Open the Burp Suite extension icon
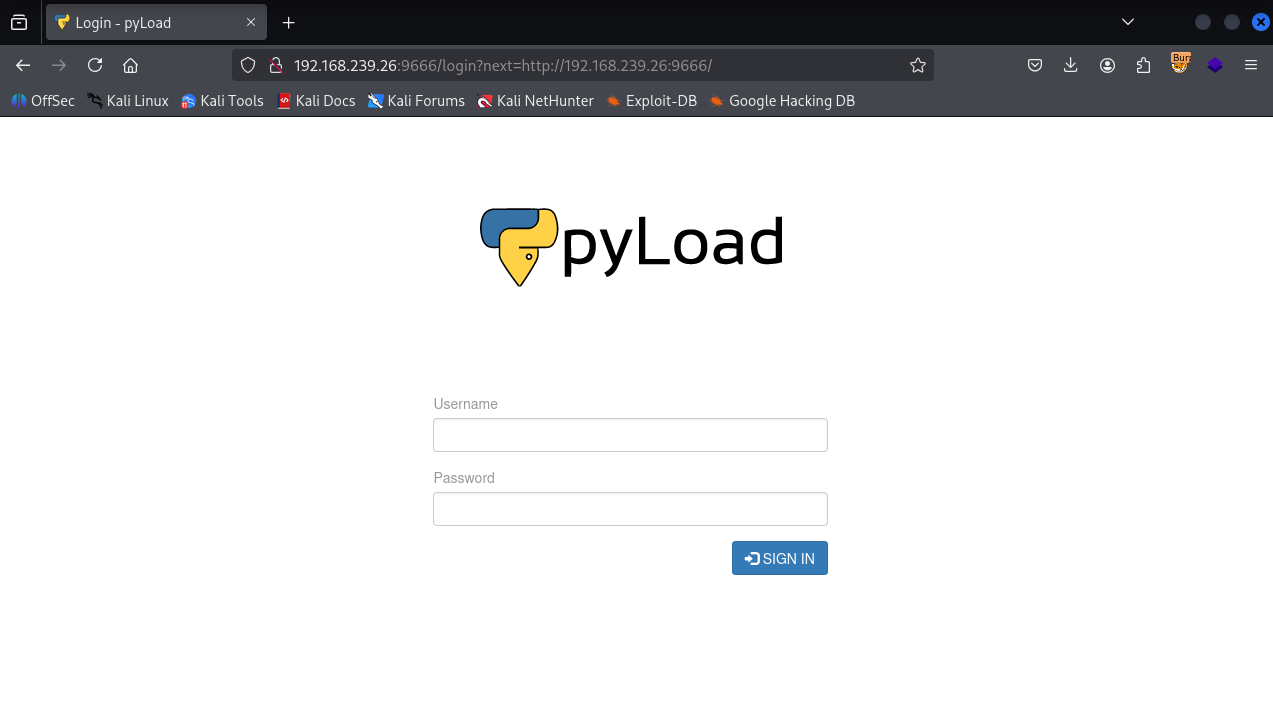The image size is (1273, 714). click(1180, 64)
